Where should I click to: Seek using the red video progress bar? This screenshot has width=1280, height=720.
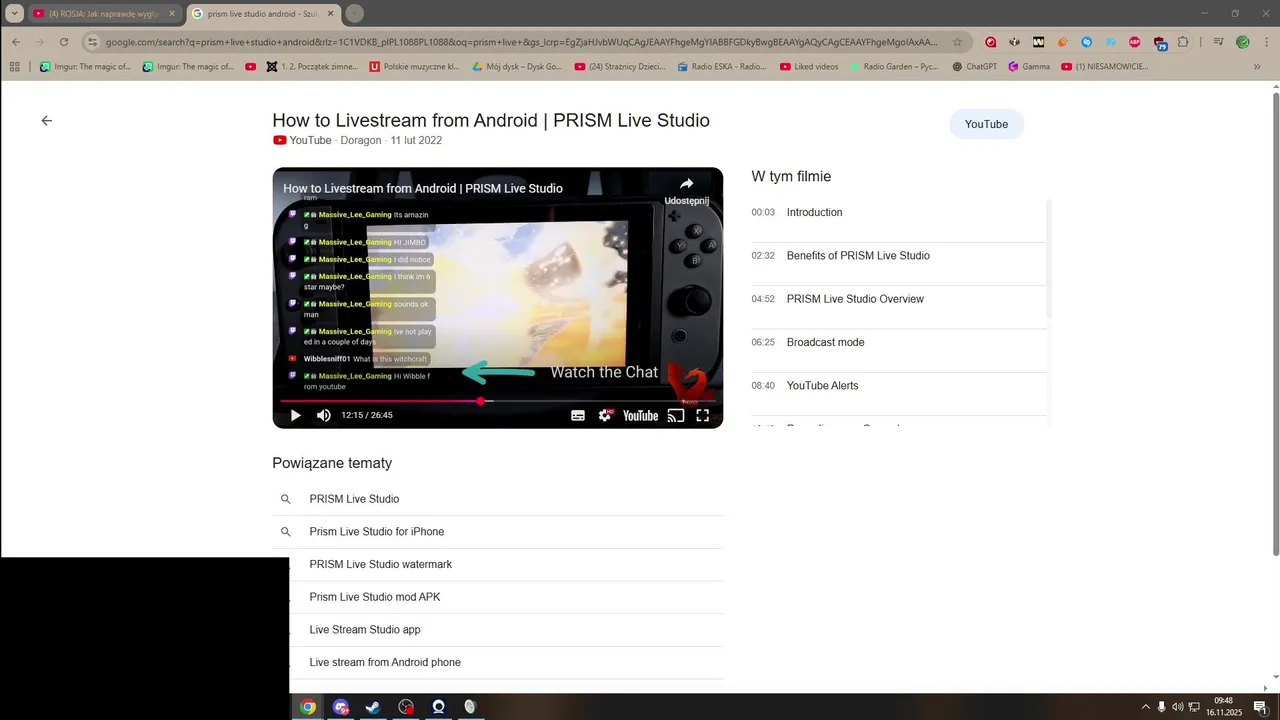tap(498, 401)
